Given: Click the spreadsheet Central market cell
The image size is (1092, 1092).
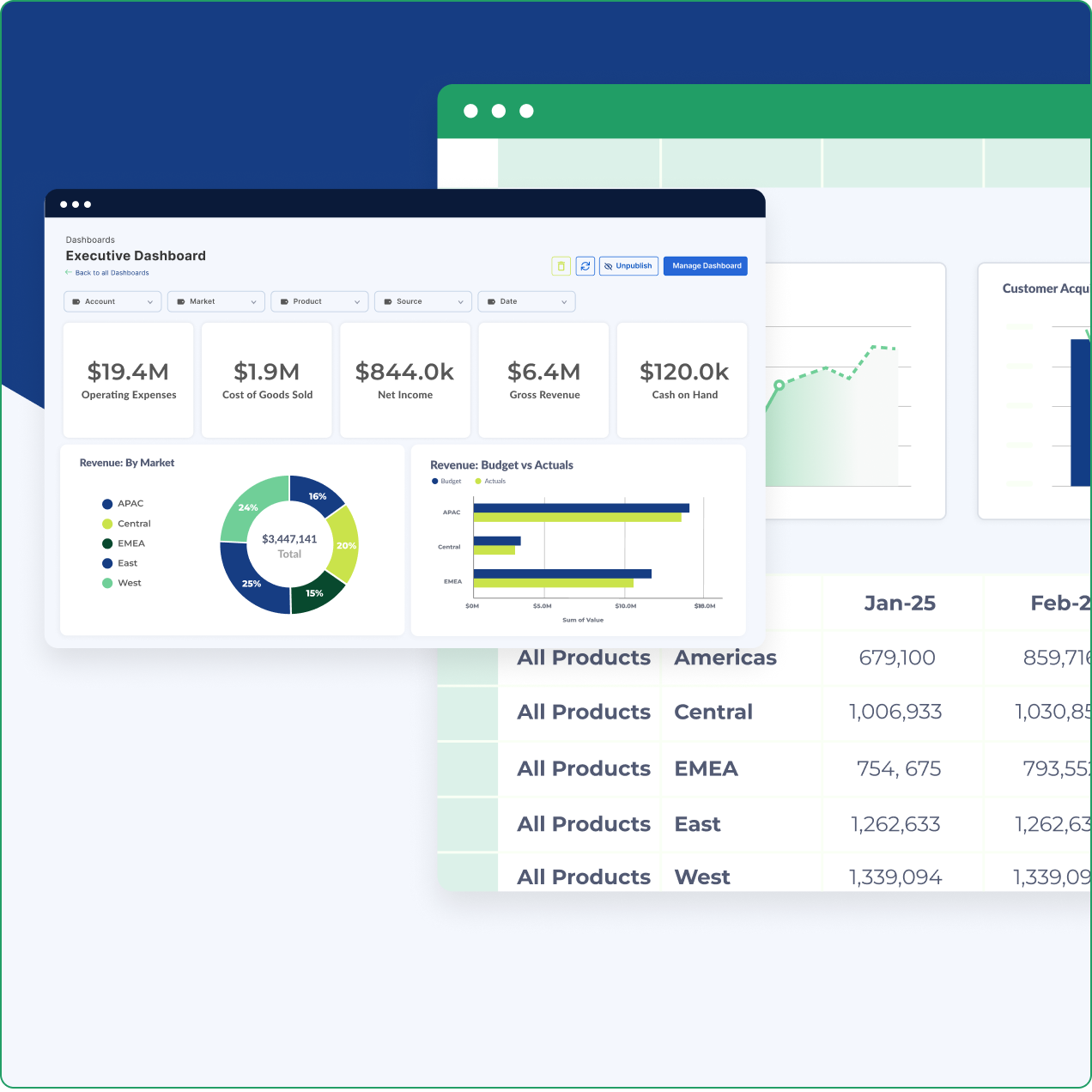Looking at the screenshot, I should tap(713, 712).
